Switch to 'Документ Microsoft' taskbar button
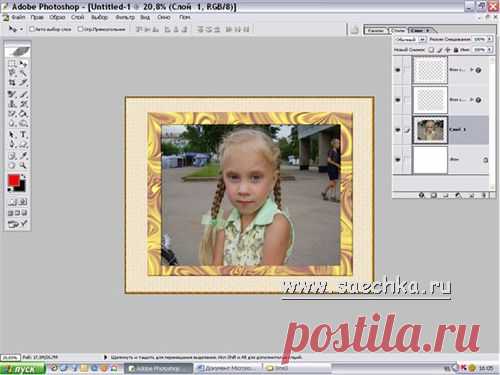Image resolution: width=500 pixels, height=375 pixels. click(x=228, y=369)
